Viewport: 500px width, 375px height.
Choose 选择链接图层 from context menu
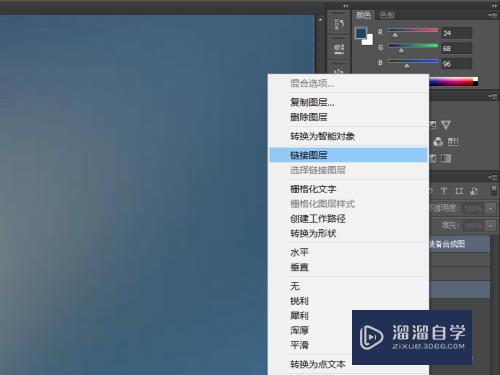[x=348, y=170]
